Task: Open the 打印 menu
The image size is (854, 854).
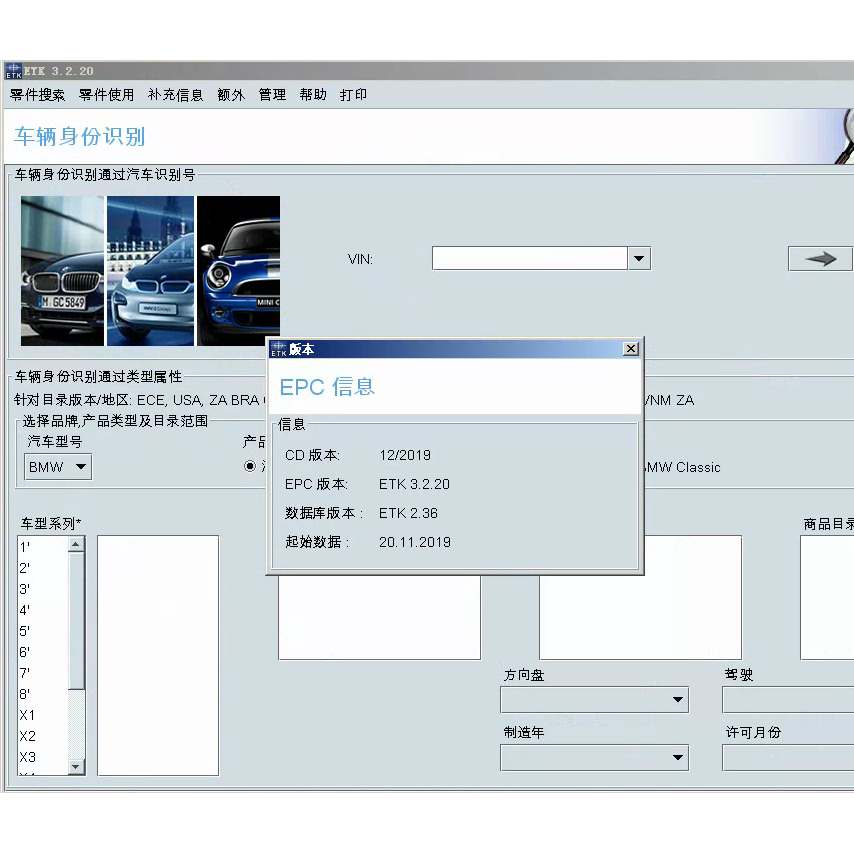Action: (x=353, y=95)
